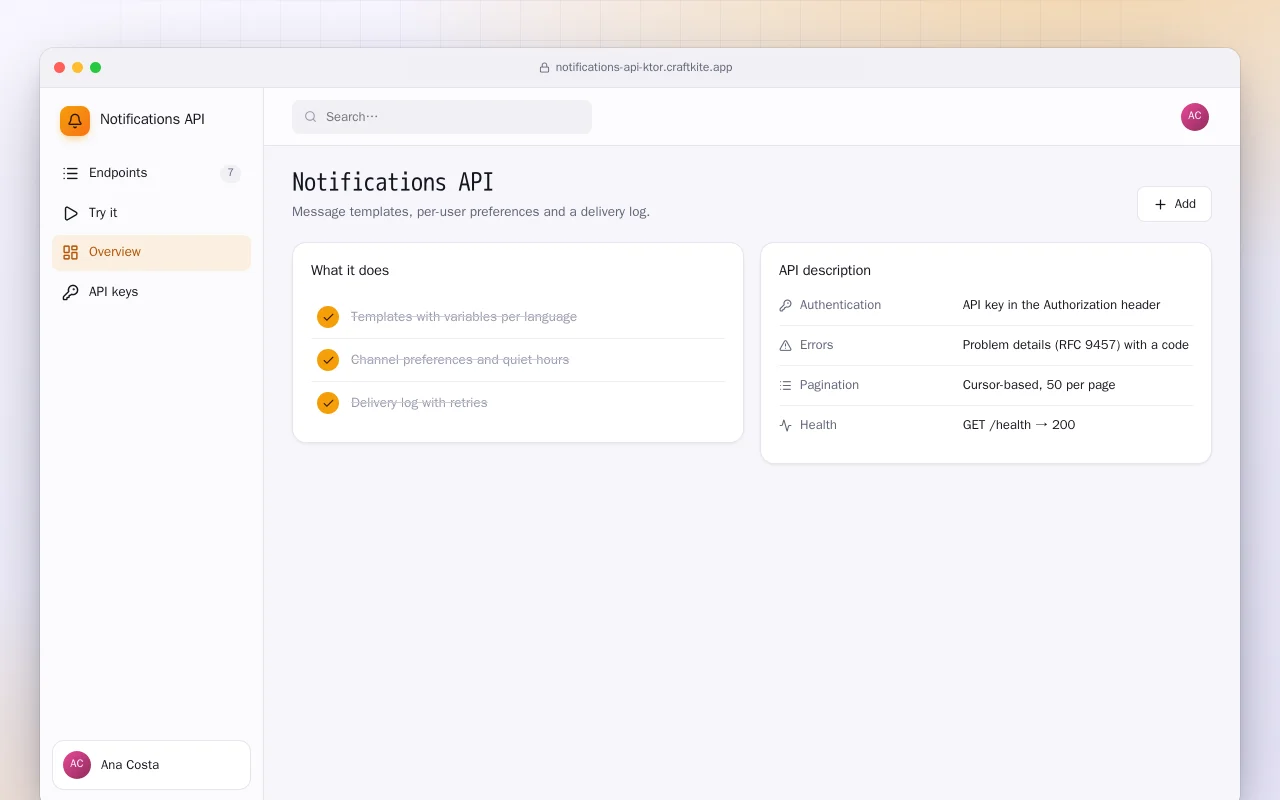This screenshot has height=800, width=1280.
Task: Click the Try it play icon
Action: [x=70, y=213]
